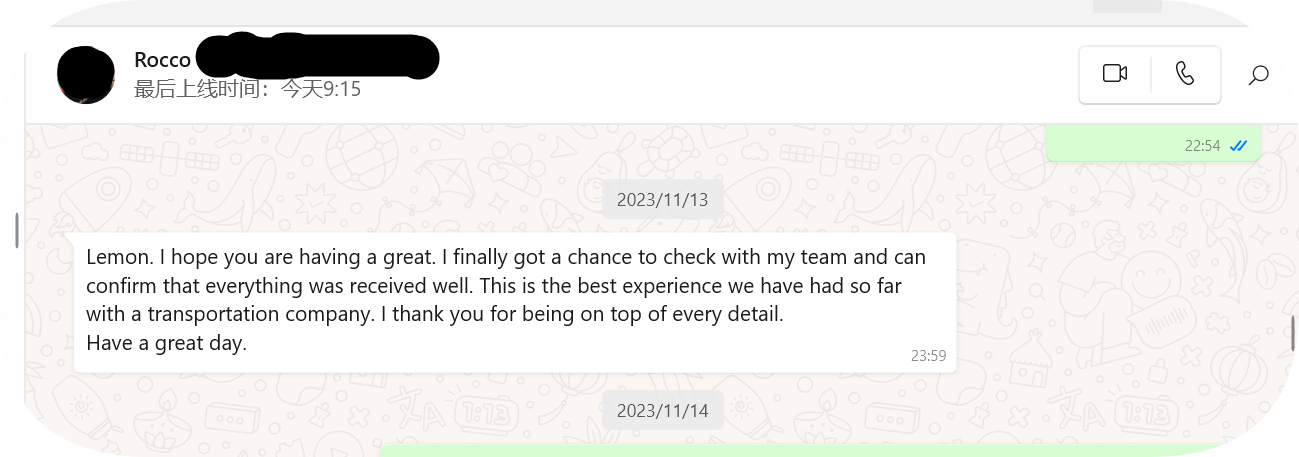Open search in this chat
Viewport: 1299px width, 457px height.
[1259, 74]
